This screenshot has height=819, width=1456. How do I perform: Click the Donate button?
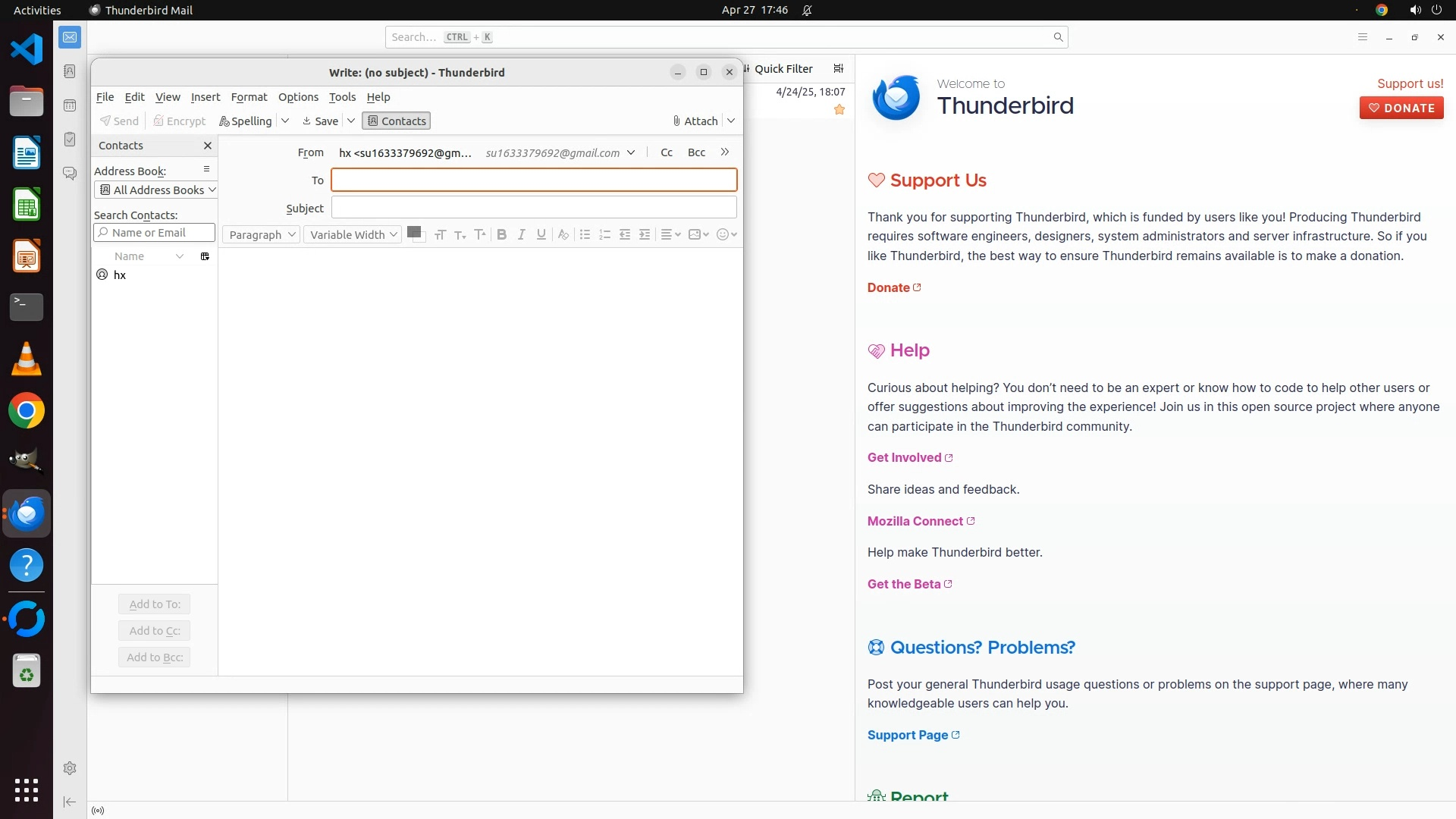(x=1401, y=108)
